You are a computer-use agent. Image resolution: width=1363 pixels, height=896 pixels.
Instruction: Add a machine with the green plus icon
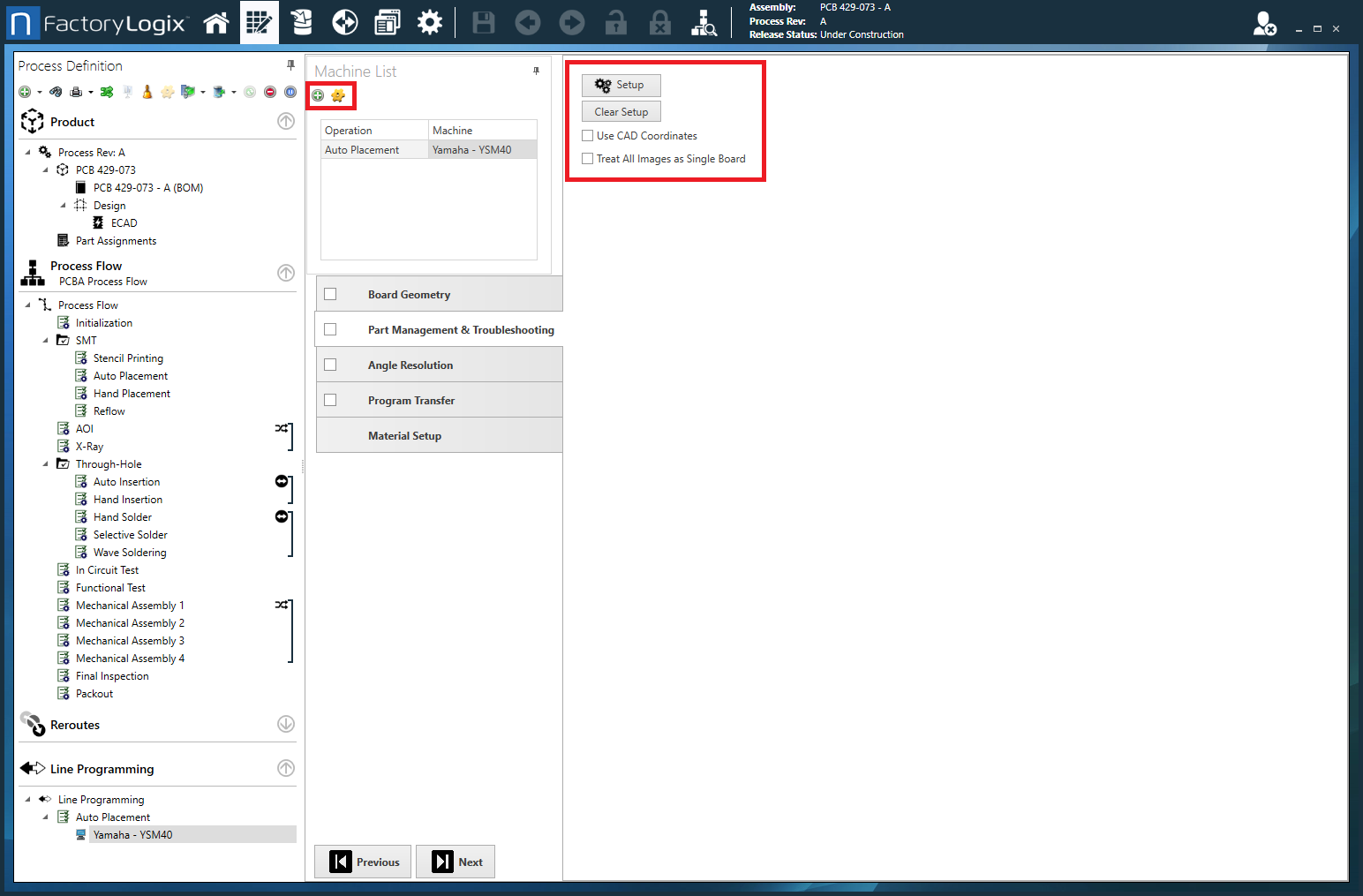[x=317, y=94]
